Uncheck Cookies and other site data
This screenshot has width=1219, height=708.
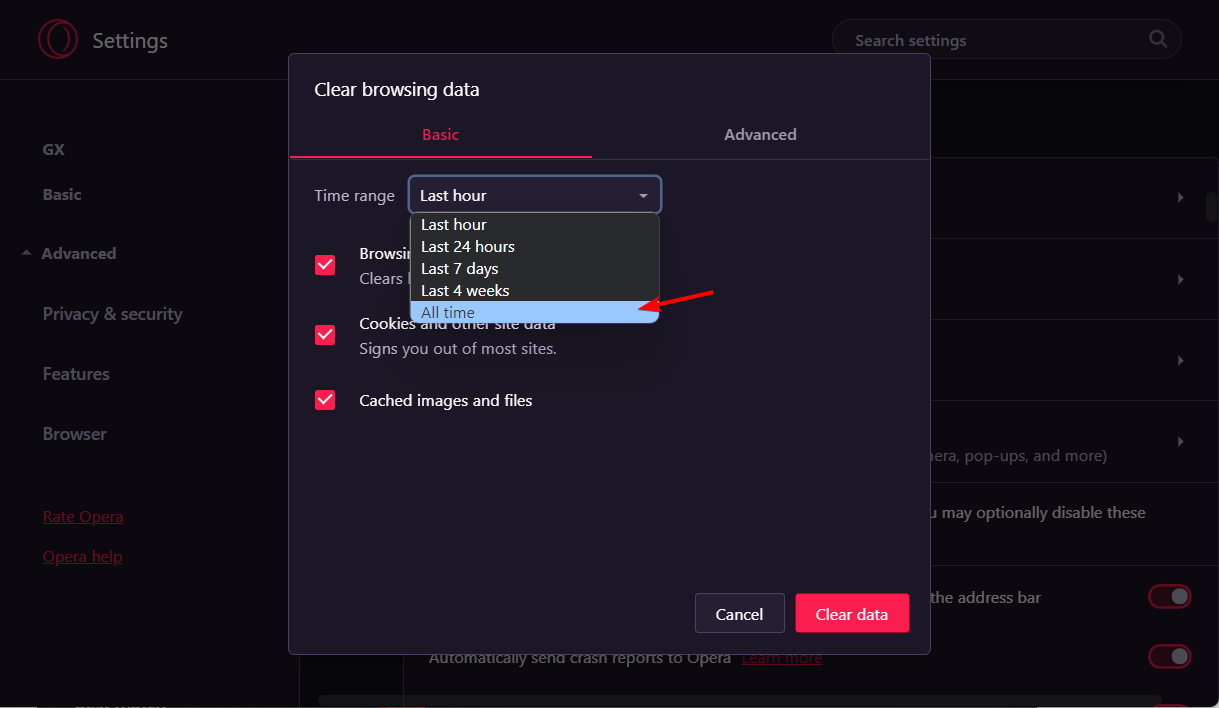[x=325, y=335]
